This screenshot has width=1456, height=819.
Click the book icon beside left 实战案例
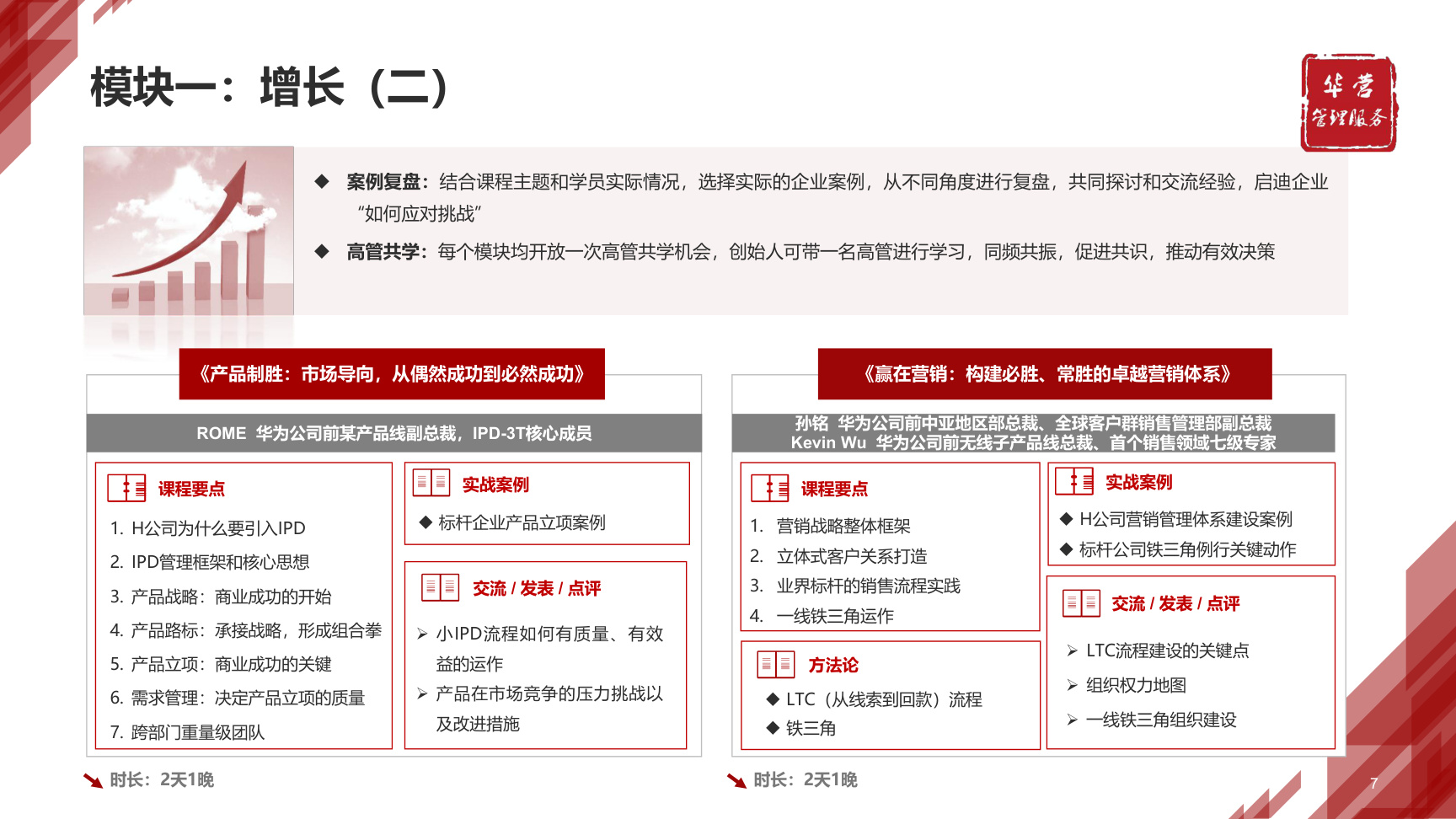click(x=431, y=483)
